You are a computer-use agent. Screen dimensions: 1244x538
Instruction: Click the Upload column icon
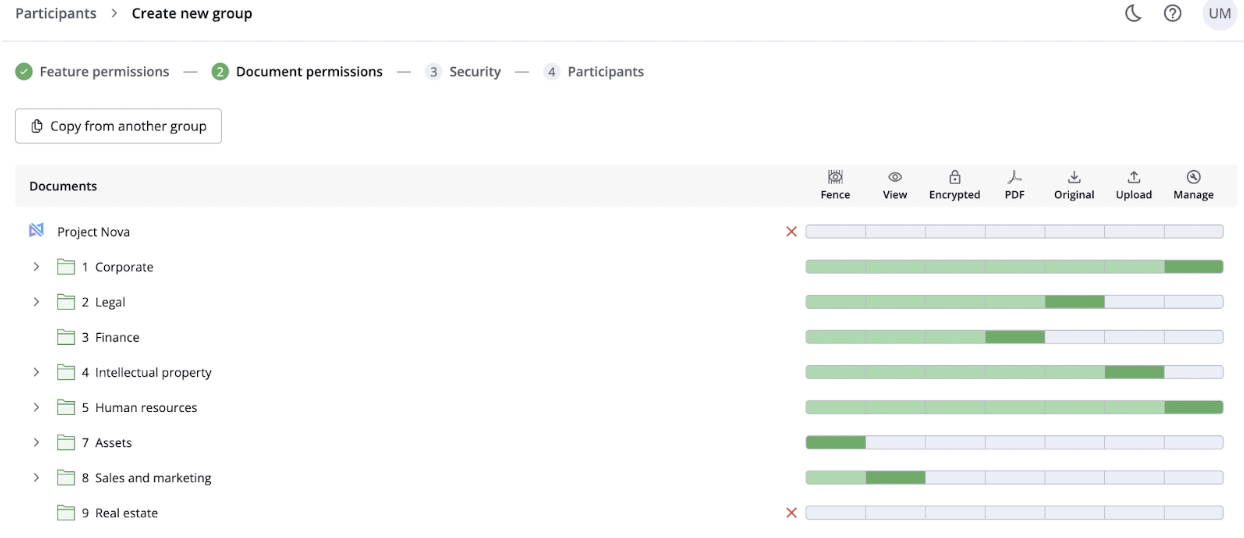coord(1134,177)
